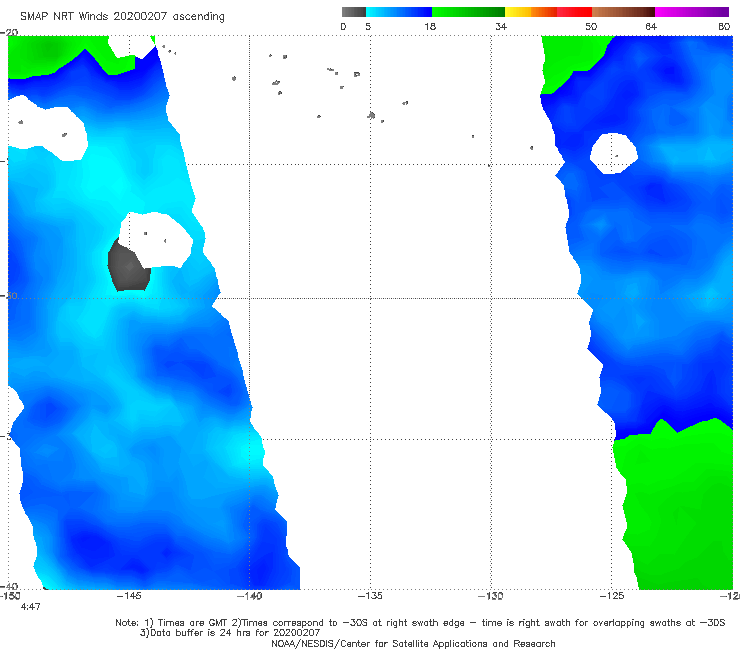The image size is (740, 650).
Task: Click the note '3)Data buffer is 24 hrs for 20200207'
Action: (x=230, y=633)
